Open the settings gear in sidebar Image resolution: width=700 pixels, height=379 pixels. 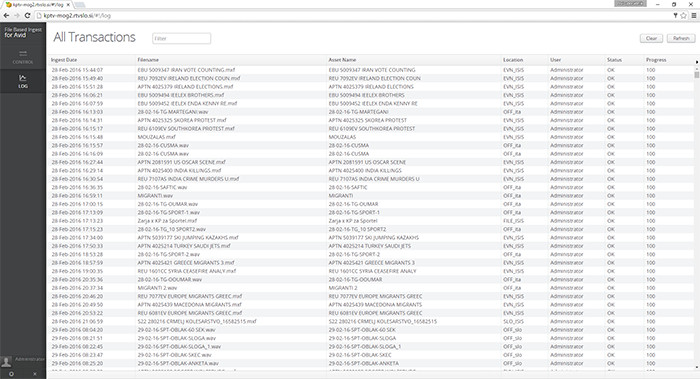(x=11, y=374)
